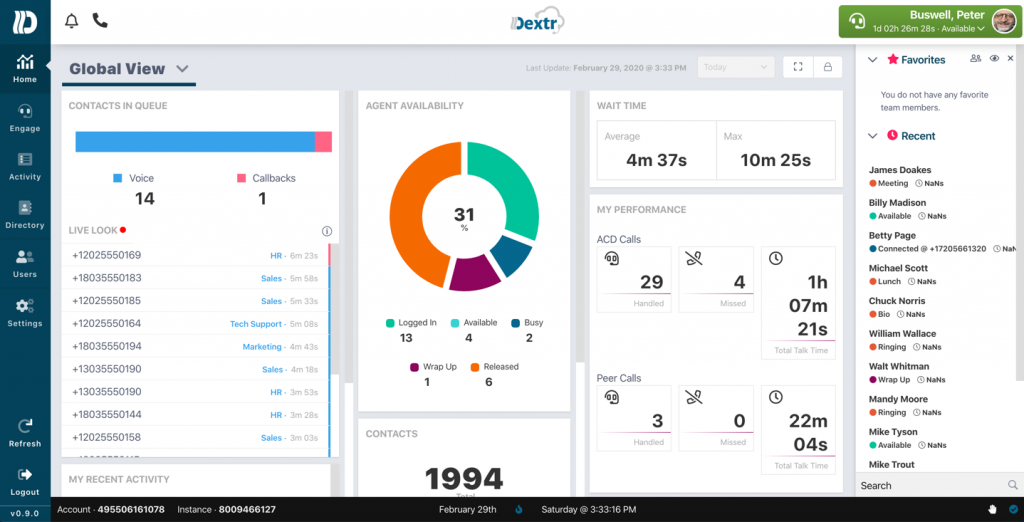Open Directory in the sidebar
The image size is (1024, 522).
pos(25,216)
